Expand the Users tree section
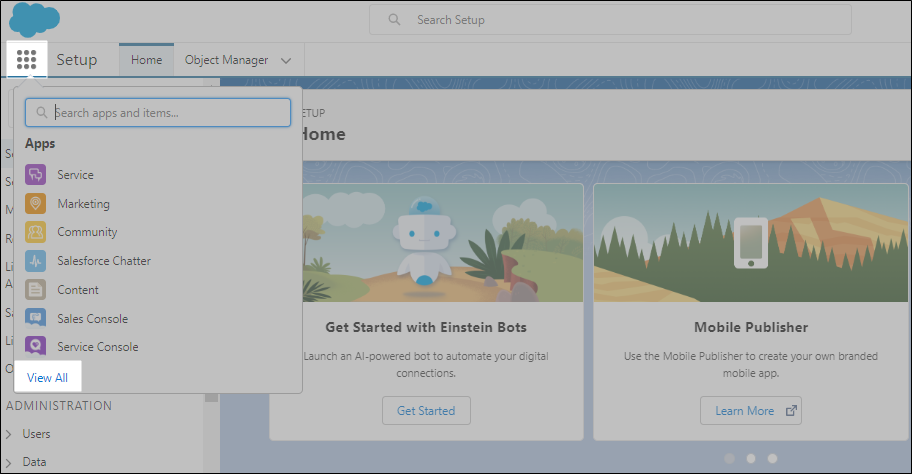912x474 pixels. (x=9, y=434)
